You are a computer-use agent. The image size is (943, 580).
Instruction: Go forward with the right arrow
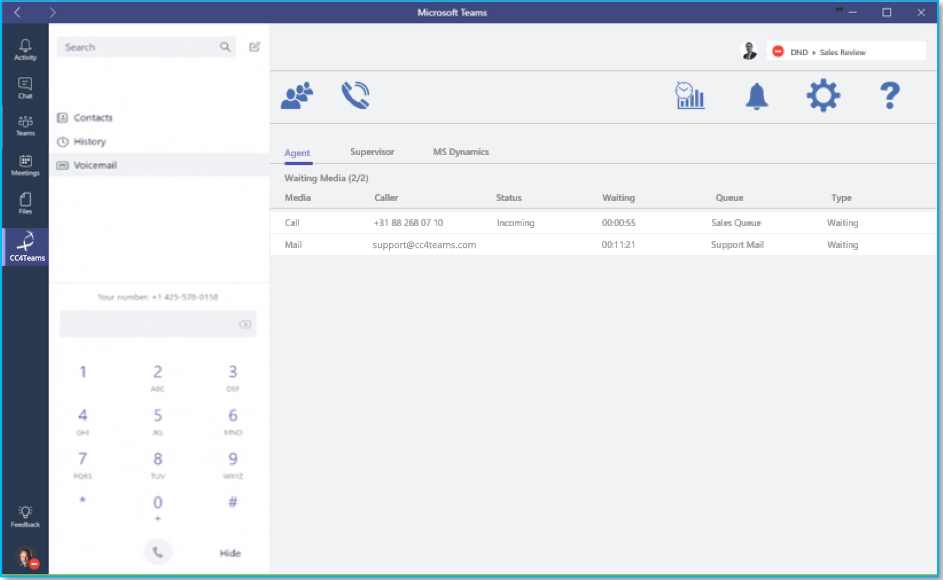click(x=52, y=12)
